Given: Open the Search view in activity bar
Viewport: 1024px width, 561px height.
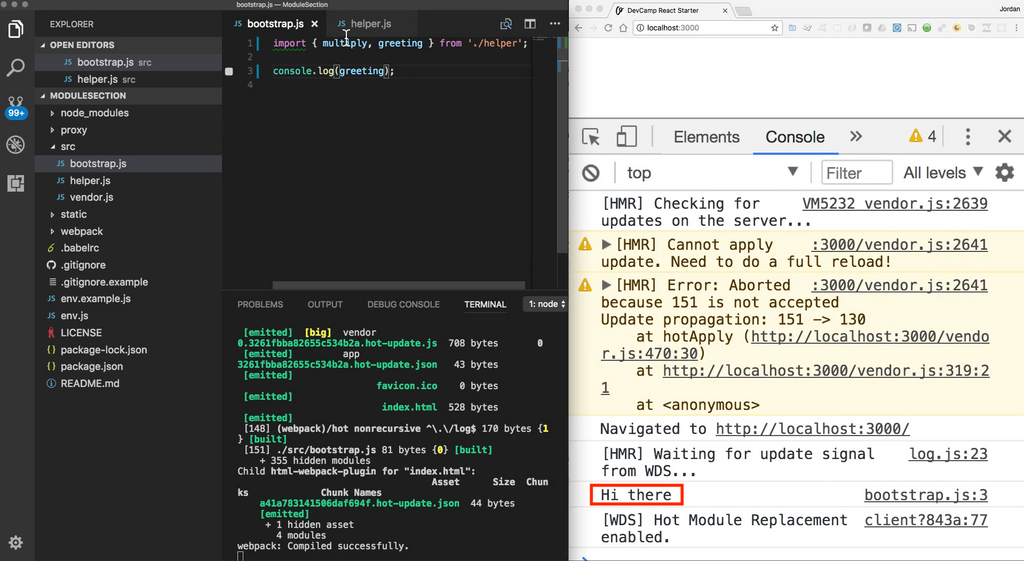Looking at the screenshot, I should click(x=16, y=68).
